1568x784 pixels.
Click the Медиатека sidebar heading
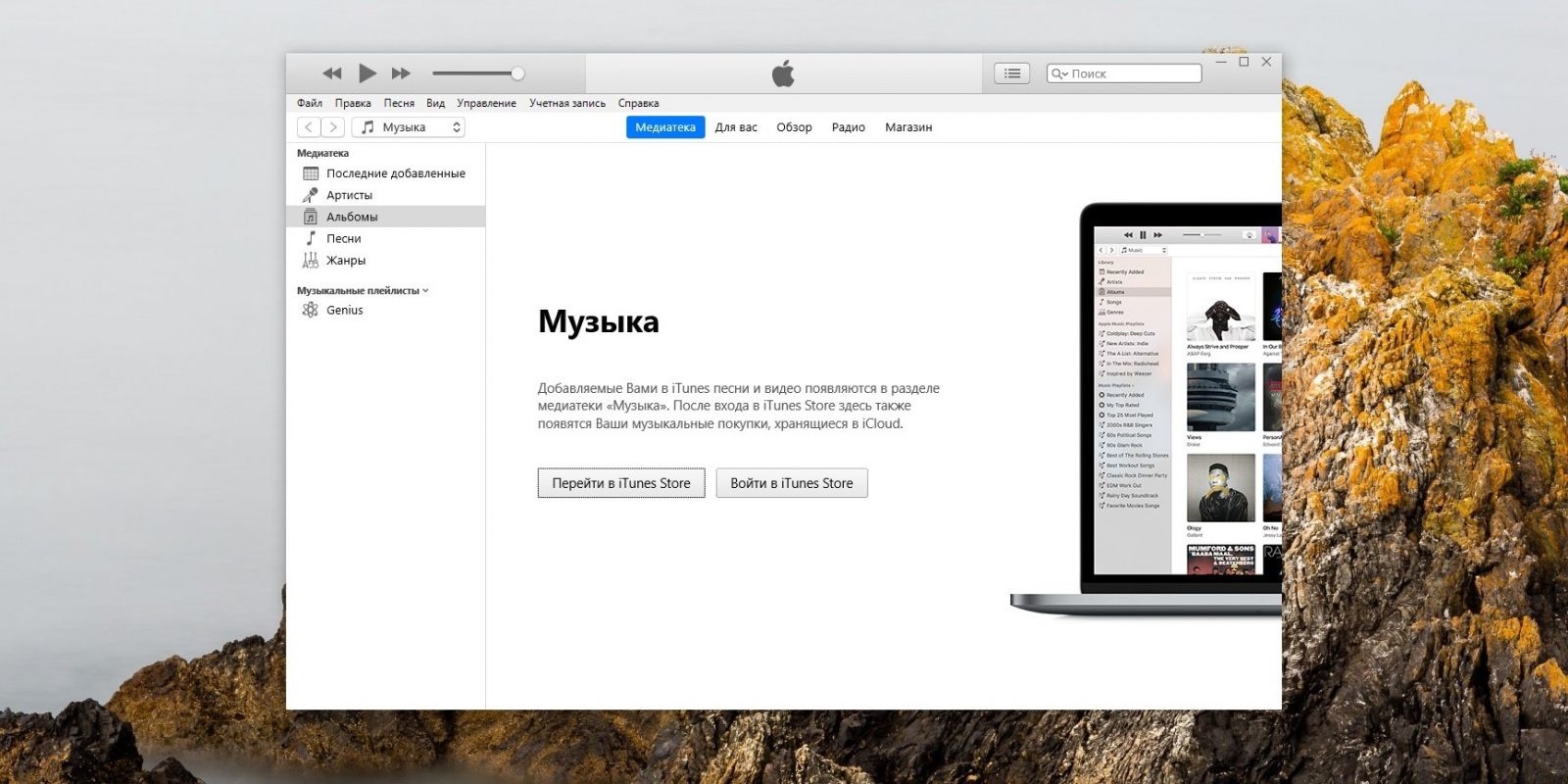(322, 153)
